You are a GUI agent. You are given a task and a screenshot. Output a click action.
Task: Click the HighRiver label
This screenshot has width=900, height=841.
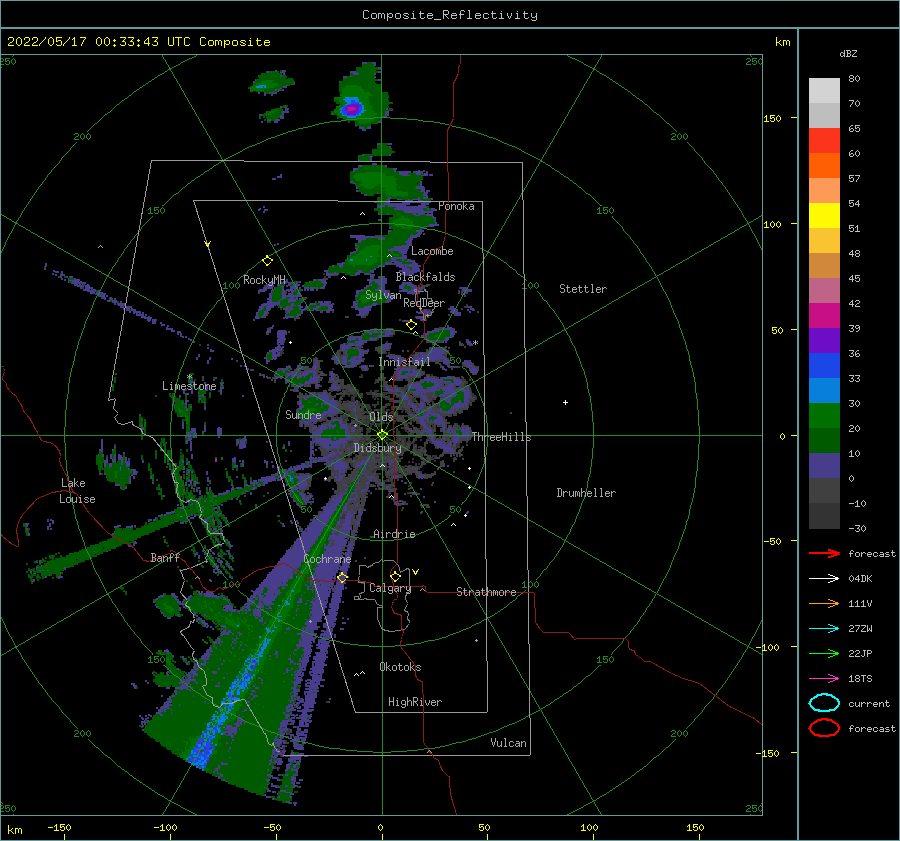click(415, 702)
